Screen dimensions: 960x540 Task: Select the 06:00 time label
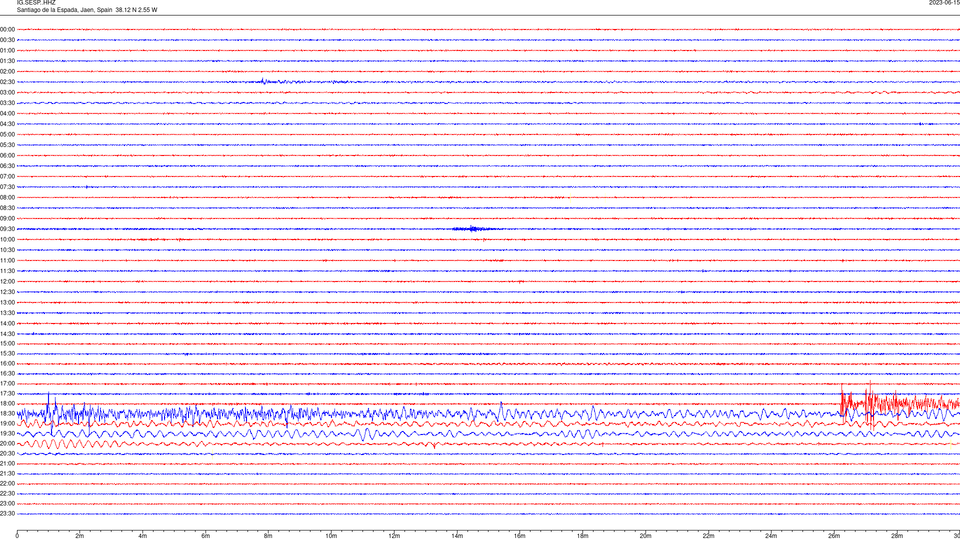pos(7,156)
